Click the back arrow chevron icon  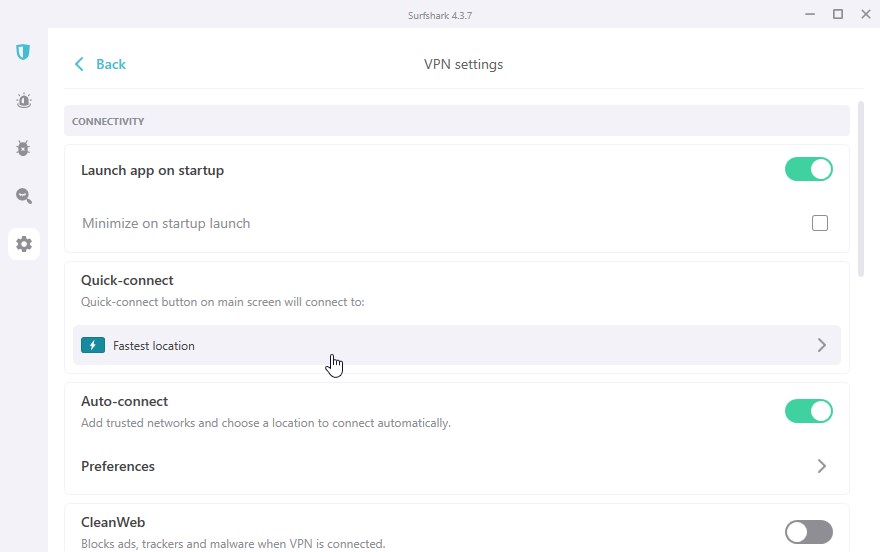79,64
